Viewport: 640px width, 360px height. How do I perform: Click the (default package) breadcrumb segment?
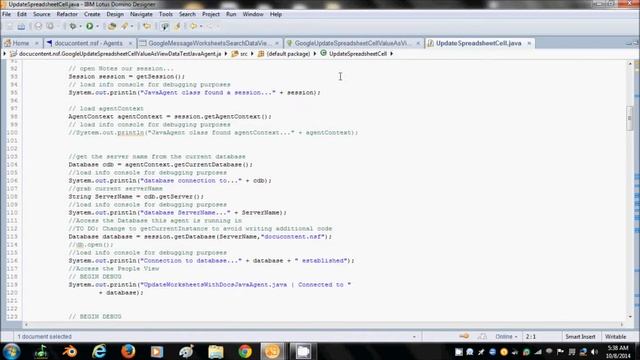point(288,54)
